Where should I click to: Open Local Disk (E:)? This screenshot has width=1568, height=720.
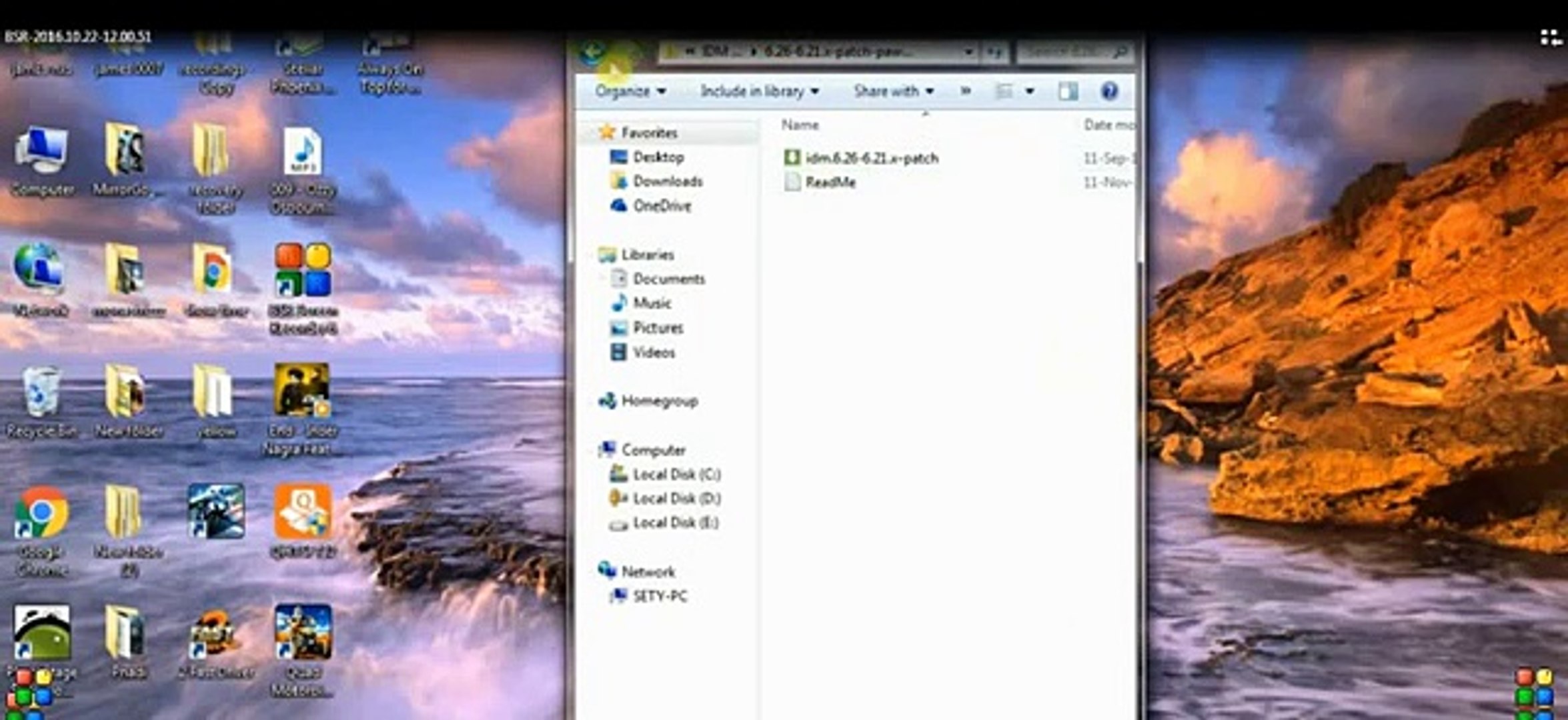pos(665,523)
